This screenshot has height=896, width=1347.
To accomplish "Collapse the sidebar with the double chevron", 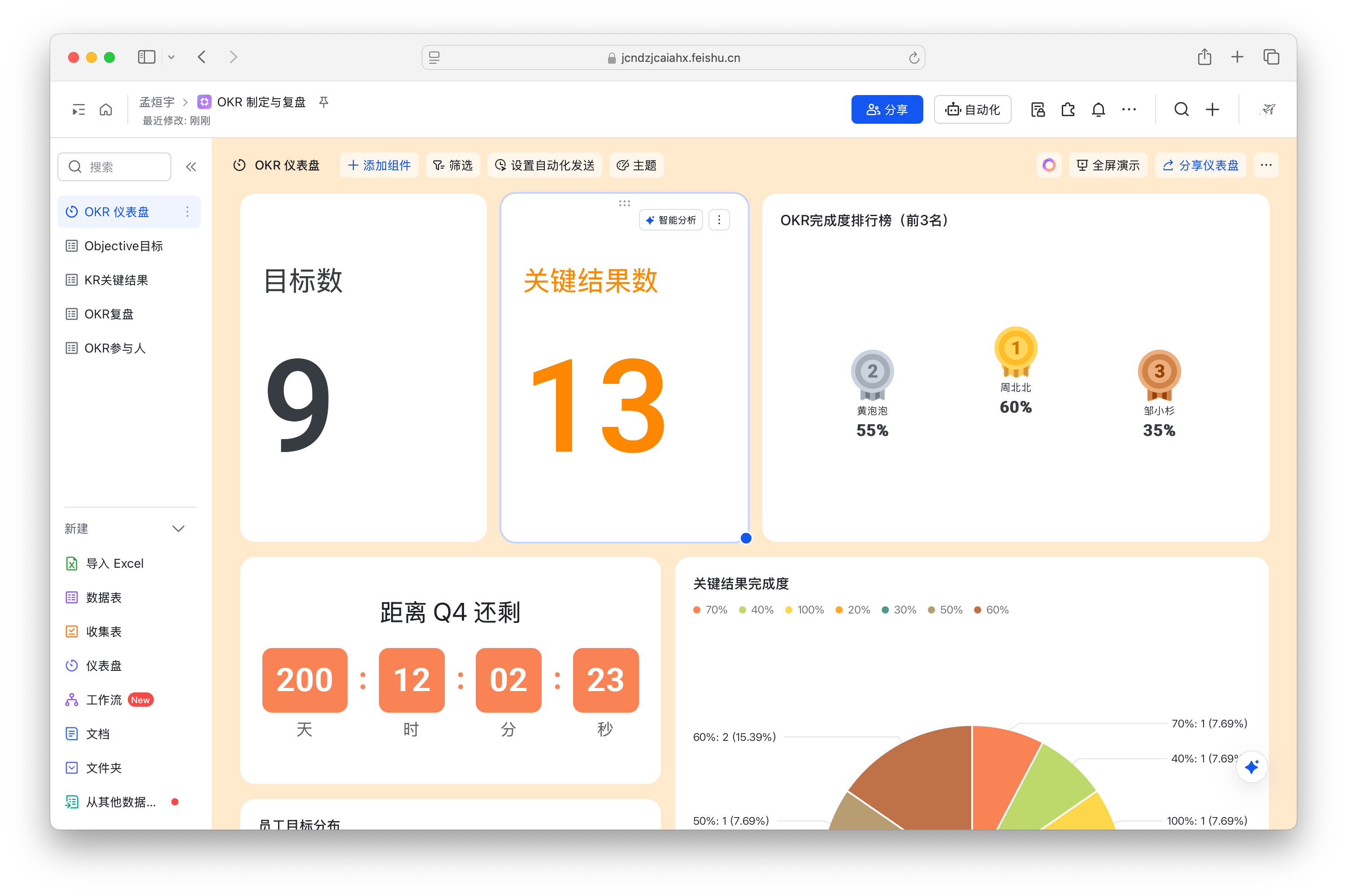I will pos(191,167).
